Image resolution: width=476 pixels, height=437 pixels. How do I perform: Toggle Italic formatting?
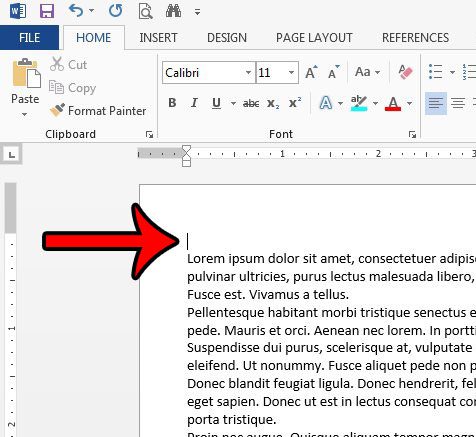click(194, 103)
